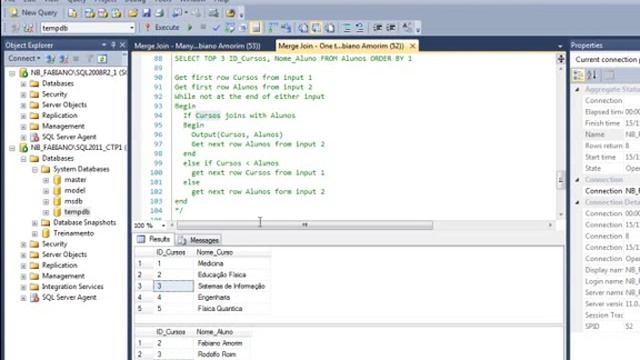Click Analysis Services MDX Query icon
The height and width of the screenshot is (360, 640).
[89, 13]
